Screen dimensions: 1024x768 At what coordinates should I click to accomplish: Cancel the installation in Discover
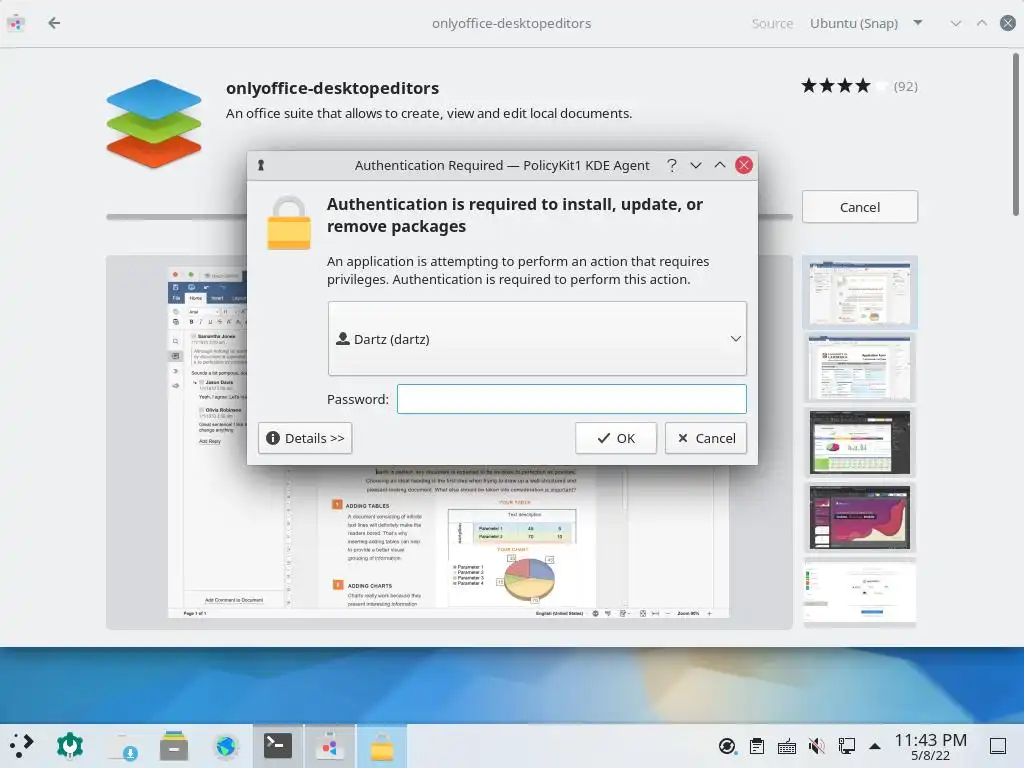(x=859, y=207)
